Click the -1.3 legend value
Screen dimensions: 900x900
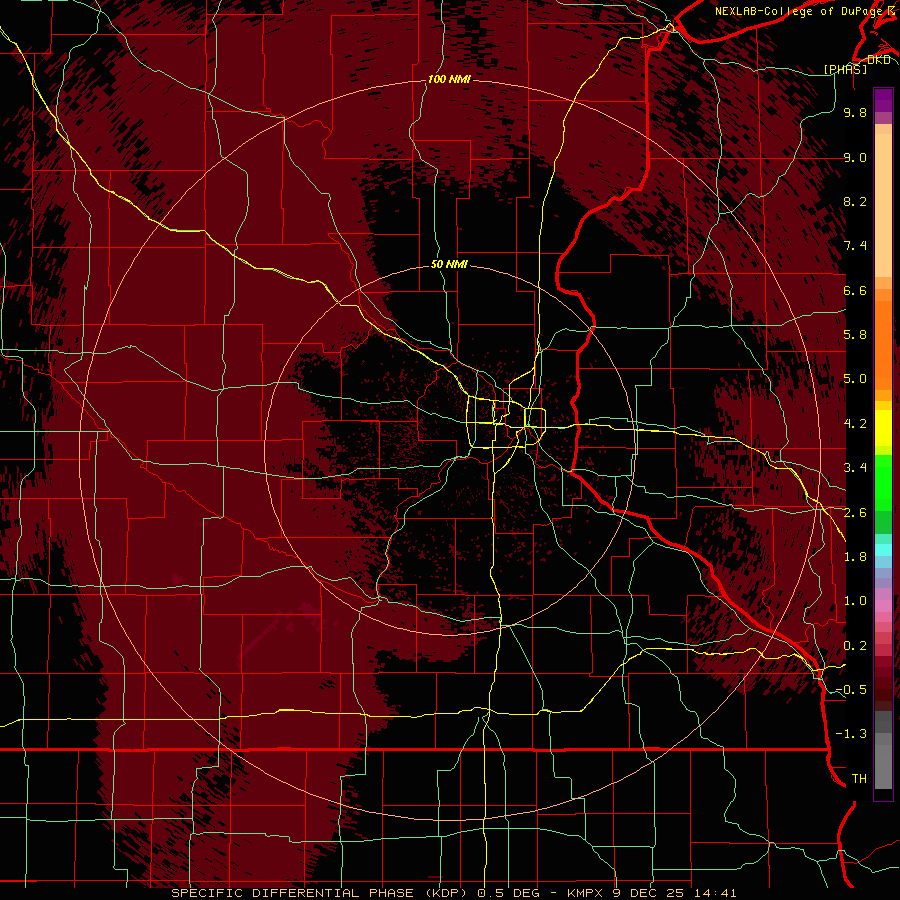(851, 734)
